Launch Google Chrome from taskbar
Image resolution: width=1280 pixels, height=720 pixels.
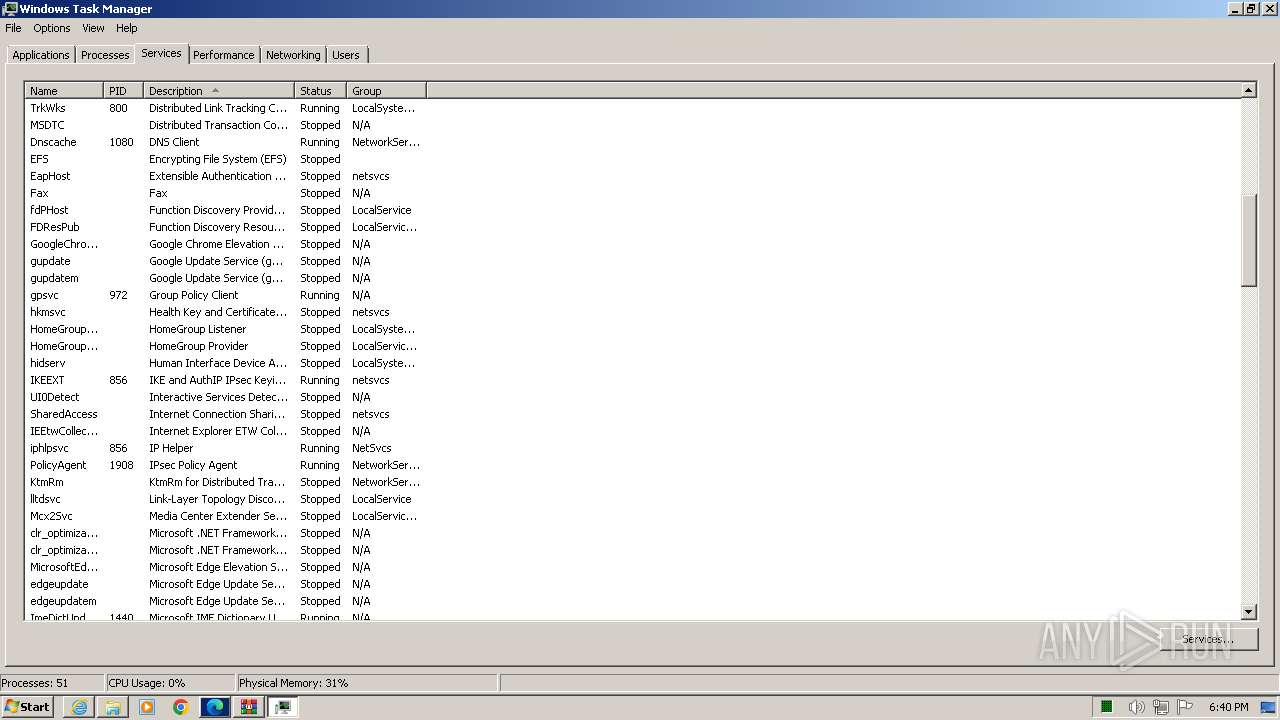181,707
